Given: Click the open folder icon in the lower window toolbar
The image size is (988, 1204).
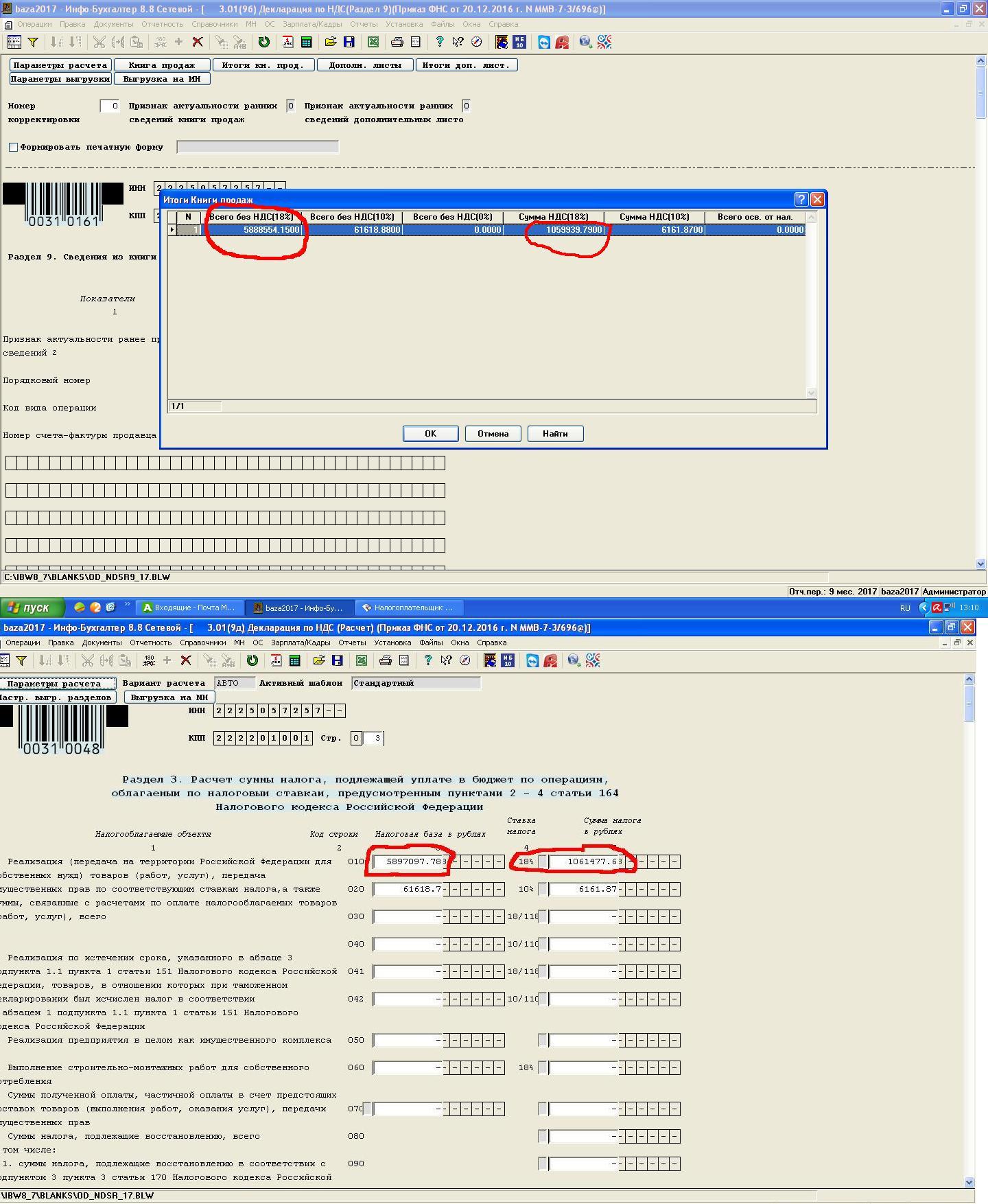Looking at the screenshot, I should click(318, 660).
